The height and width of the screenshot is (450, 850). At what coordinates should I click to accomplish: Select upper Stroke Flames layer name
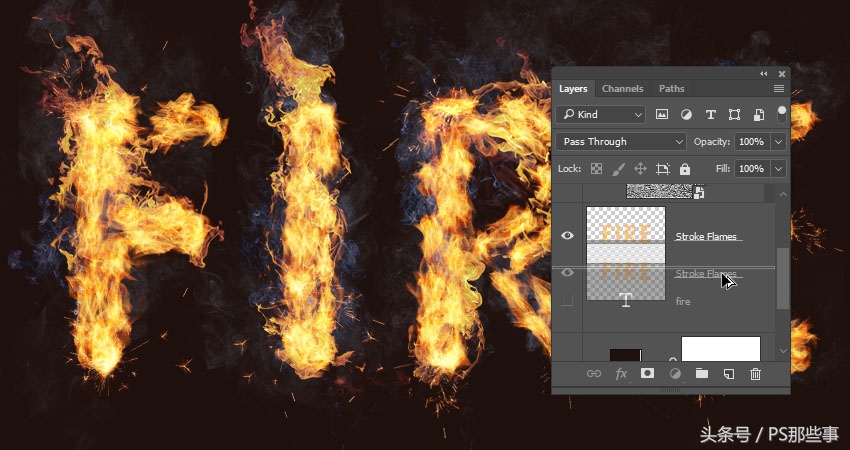(x=706, y=236)
